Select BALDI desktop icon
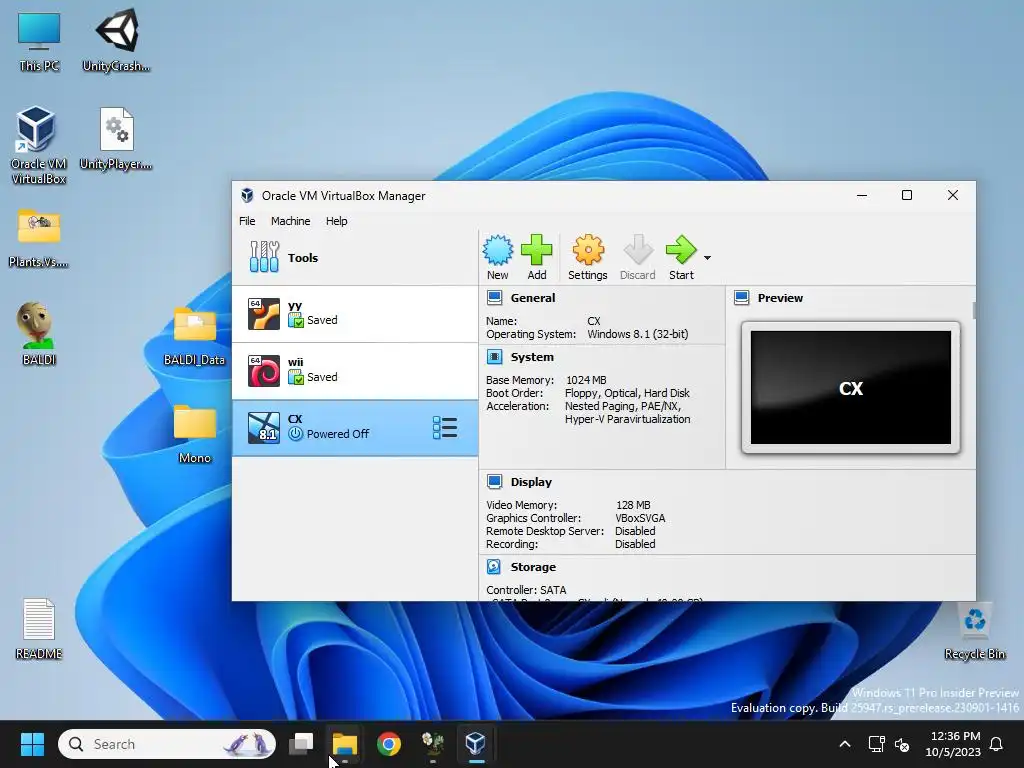This screenshot has height=768, width=1024. [x=39, y=334]
